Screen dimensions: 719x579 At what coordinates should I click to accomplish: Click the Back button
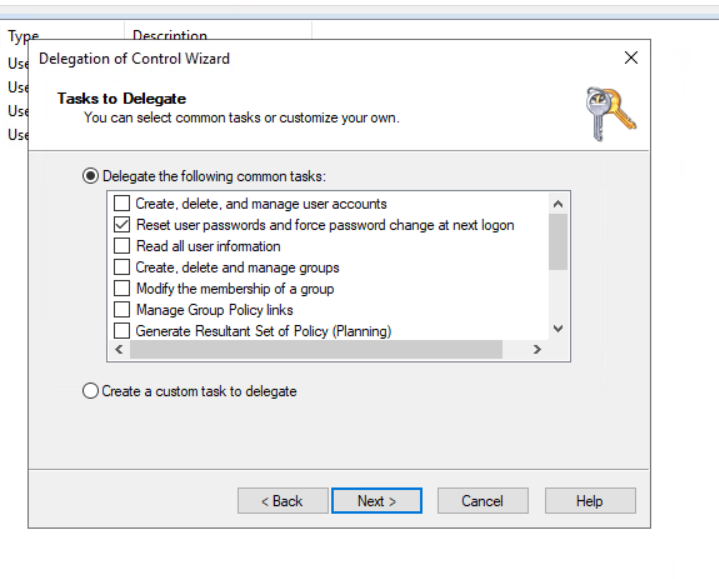[x=282, y=501]
